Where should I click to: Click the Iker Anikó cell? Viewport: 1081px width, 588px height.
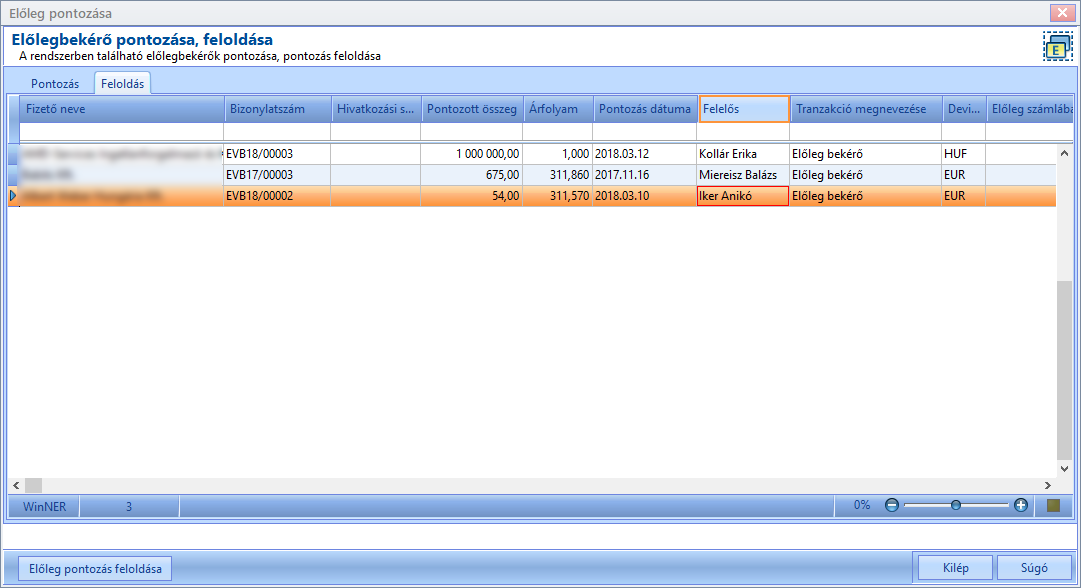743,196
